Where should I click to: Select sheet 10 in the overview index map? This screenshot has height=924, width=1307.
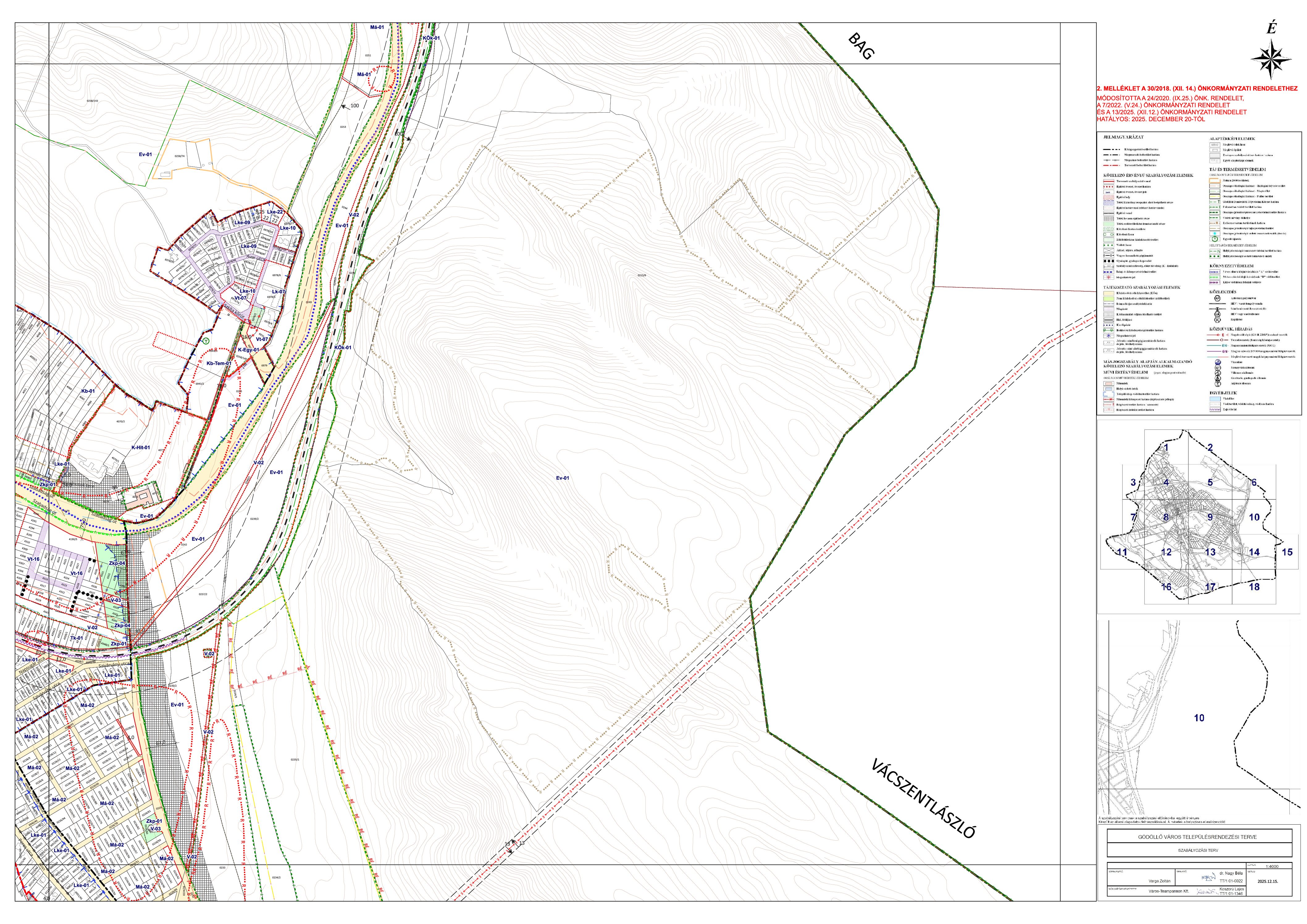coord(1255,517)
